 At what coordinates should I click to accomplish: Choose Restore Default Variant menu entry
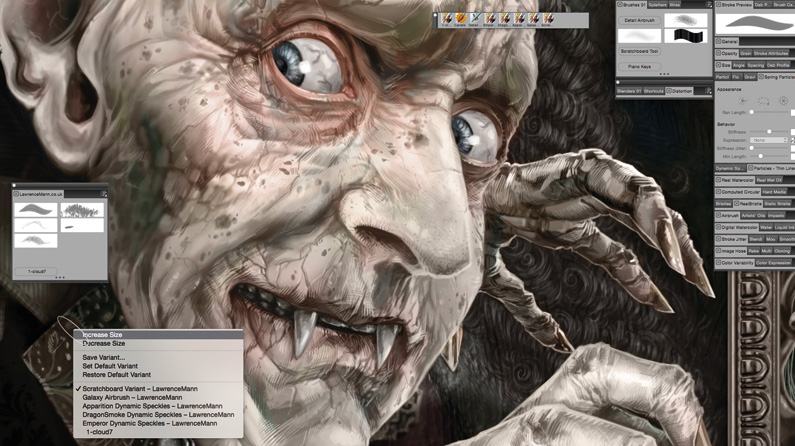158,375
